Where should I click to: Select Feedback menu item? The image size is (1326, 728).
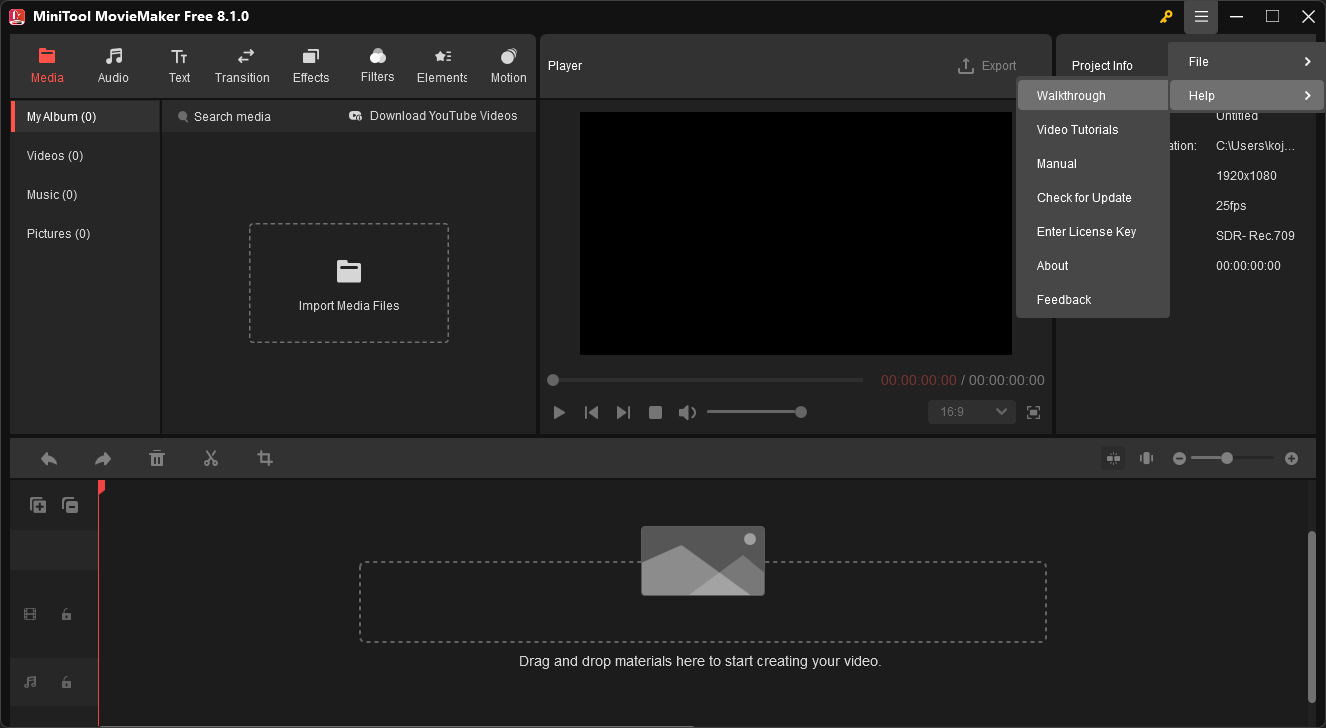tap(1093, 300)
